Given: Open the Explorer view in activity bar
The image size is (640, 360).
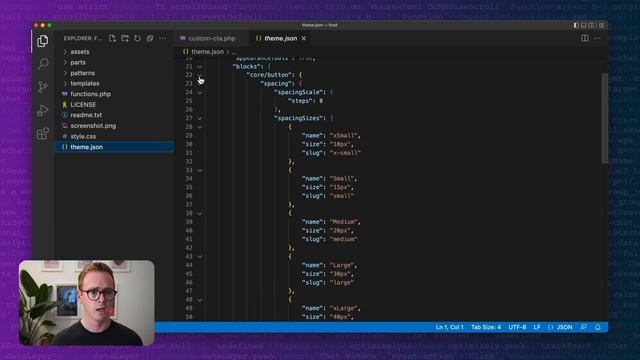Looking at the screenshot, I should coord(42,41).
